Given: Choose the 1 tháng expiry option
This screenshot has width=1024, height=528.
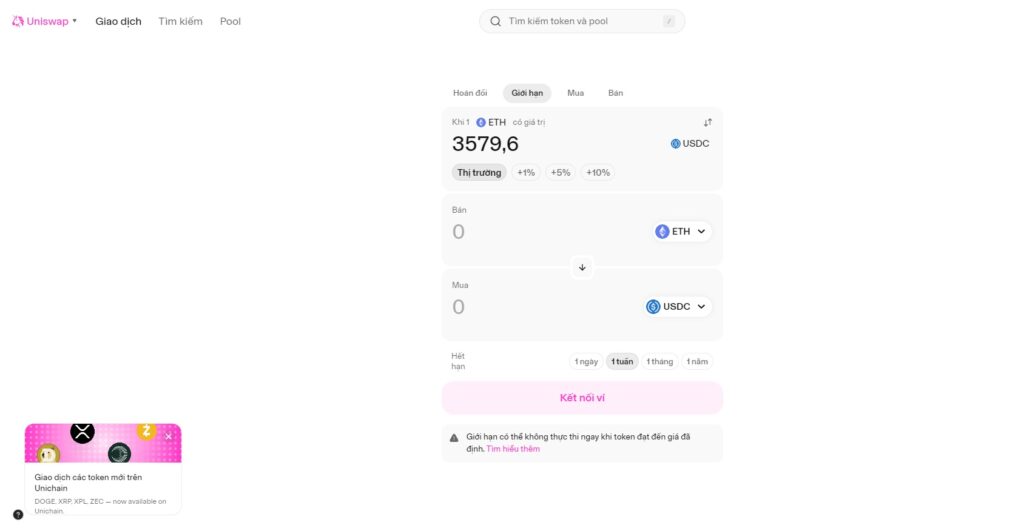Looking at the screenshot, I should (660, 361).
